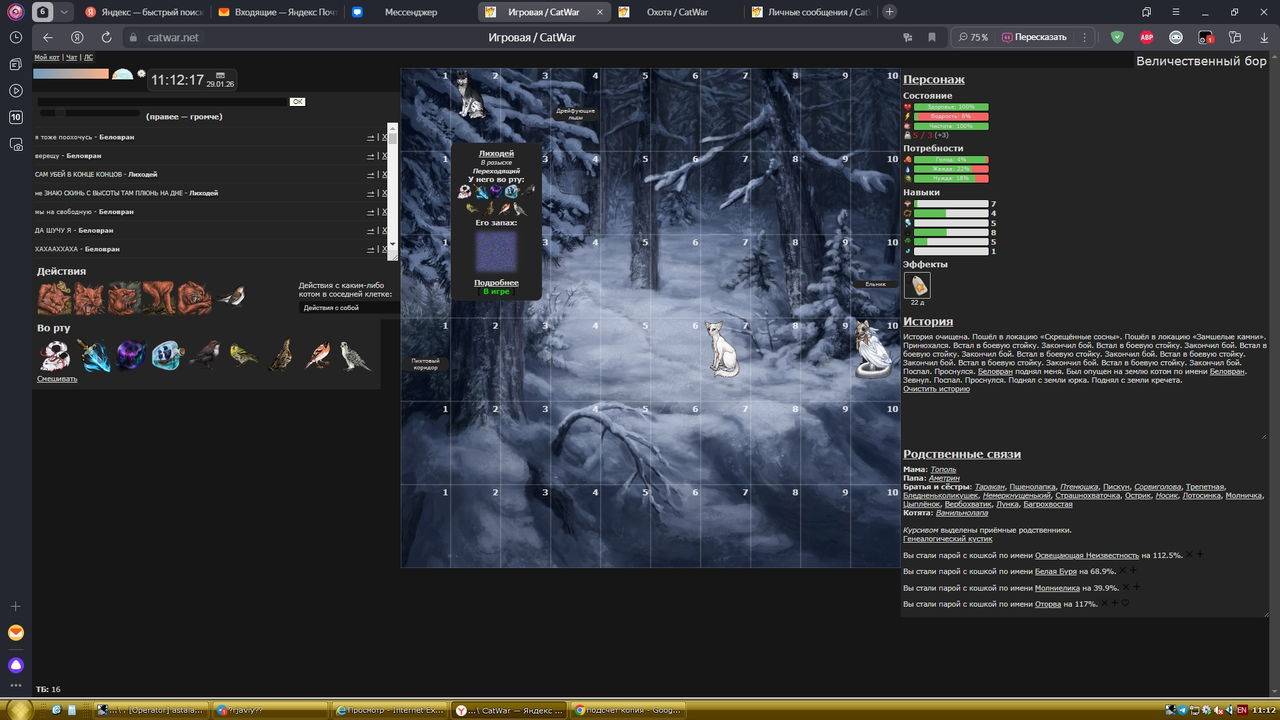The width and height of the screenshot is (1280, 720).
Task: Open Internet Explorer taskbar window
Action: 389,710
